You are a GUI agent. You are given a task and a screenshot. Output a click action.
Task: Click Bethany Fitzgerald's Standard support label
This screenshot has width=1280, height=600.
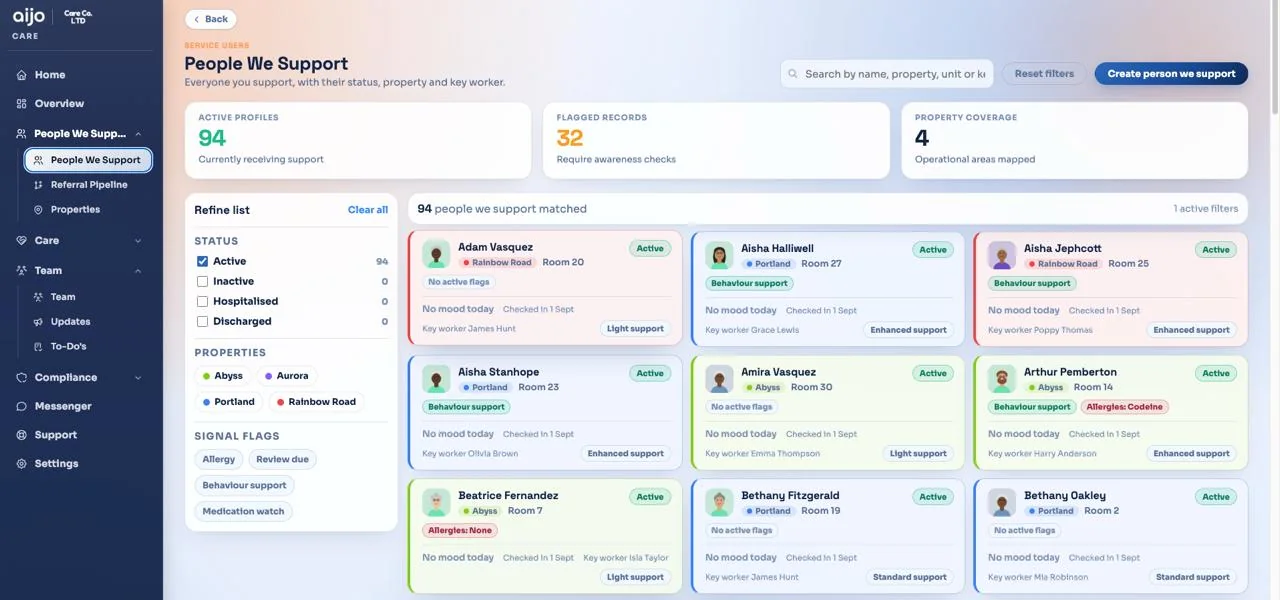[909, 577]
